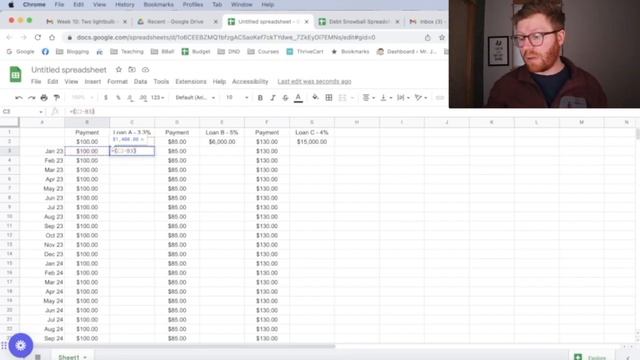Screen dimensions: 640x360
Task: Rename the Untitled spreadsheet title
Action: 69,70
